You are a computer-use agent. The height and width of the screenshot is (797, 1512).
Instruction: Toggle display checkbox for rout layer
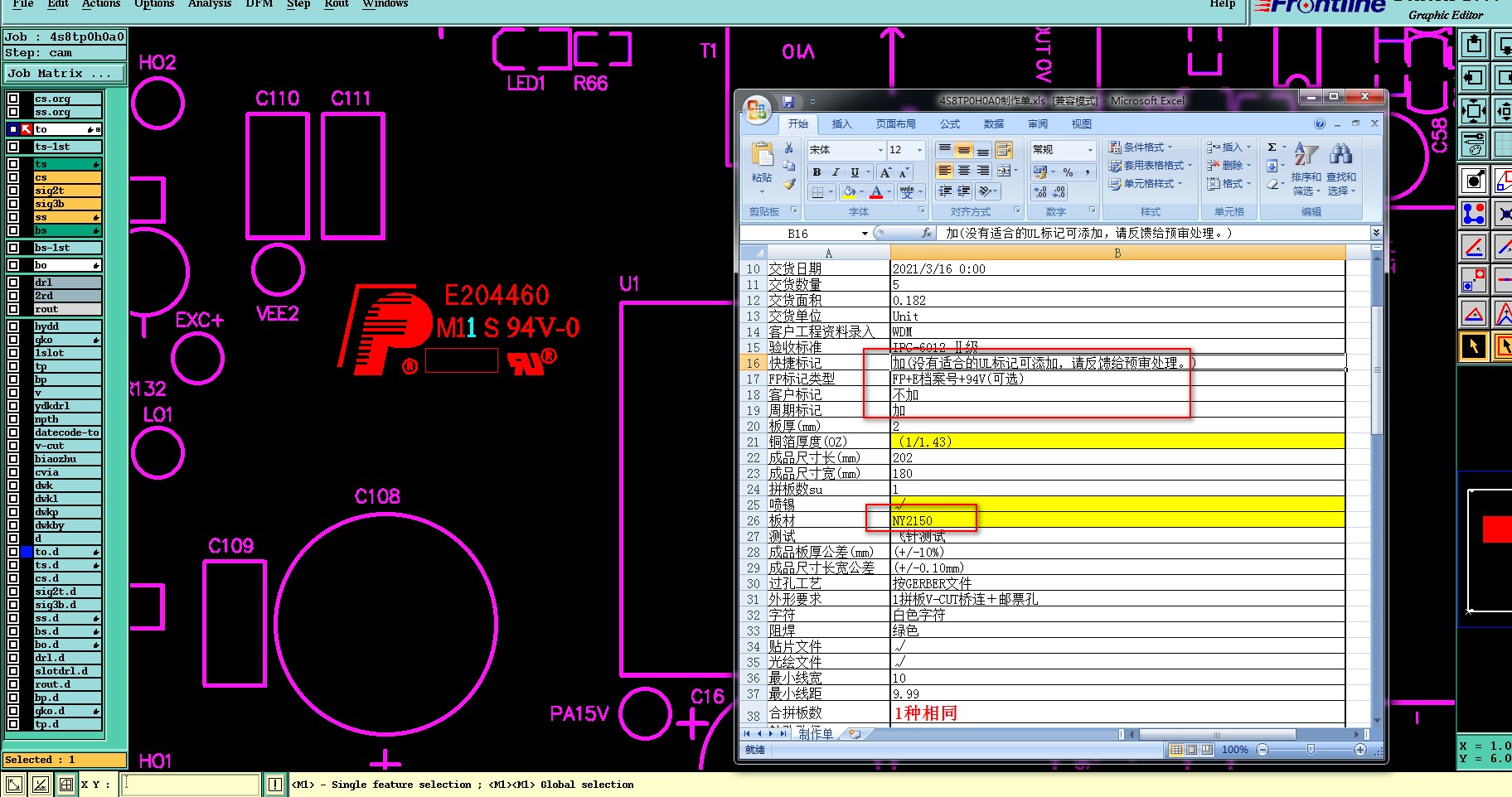point(13,309)
